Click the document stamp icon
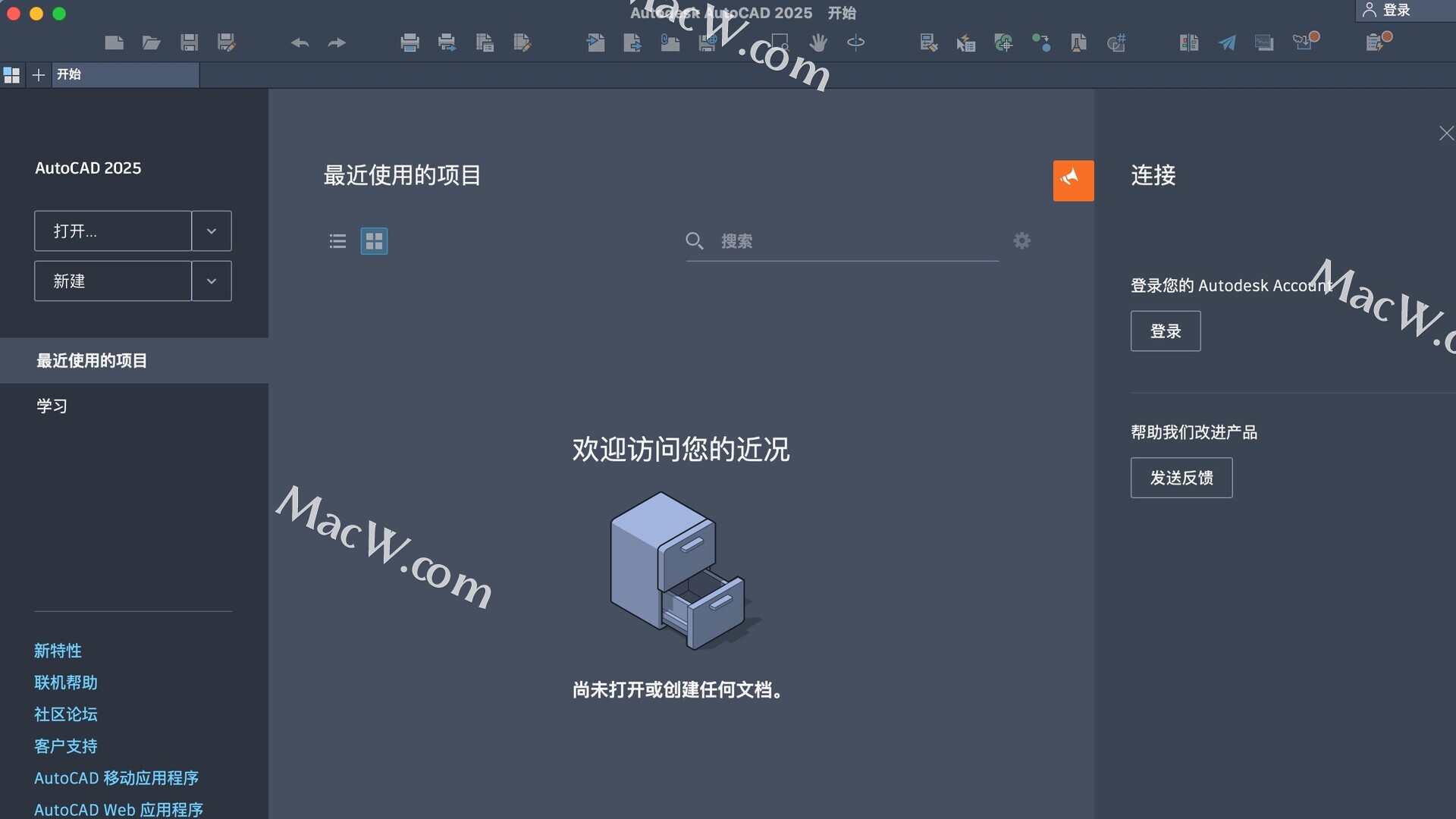This screenshot has height=819, width=1456. point(1078,42)
